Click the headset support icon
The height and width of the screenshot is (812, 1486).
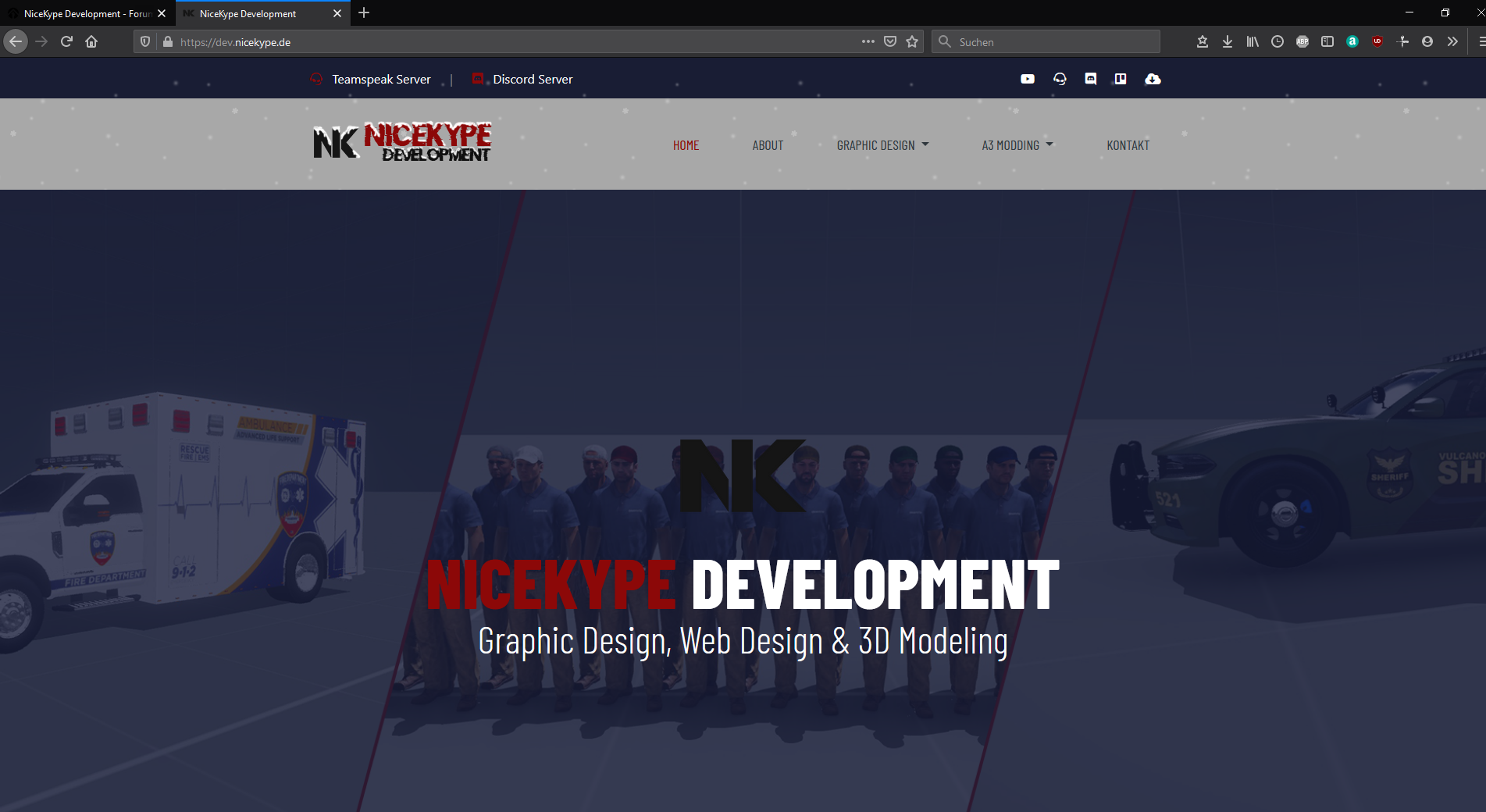(1060, 79)
